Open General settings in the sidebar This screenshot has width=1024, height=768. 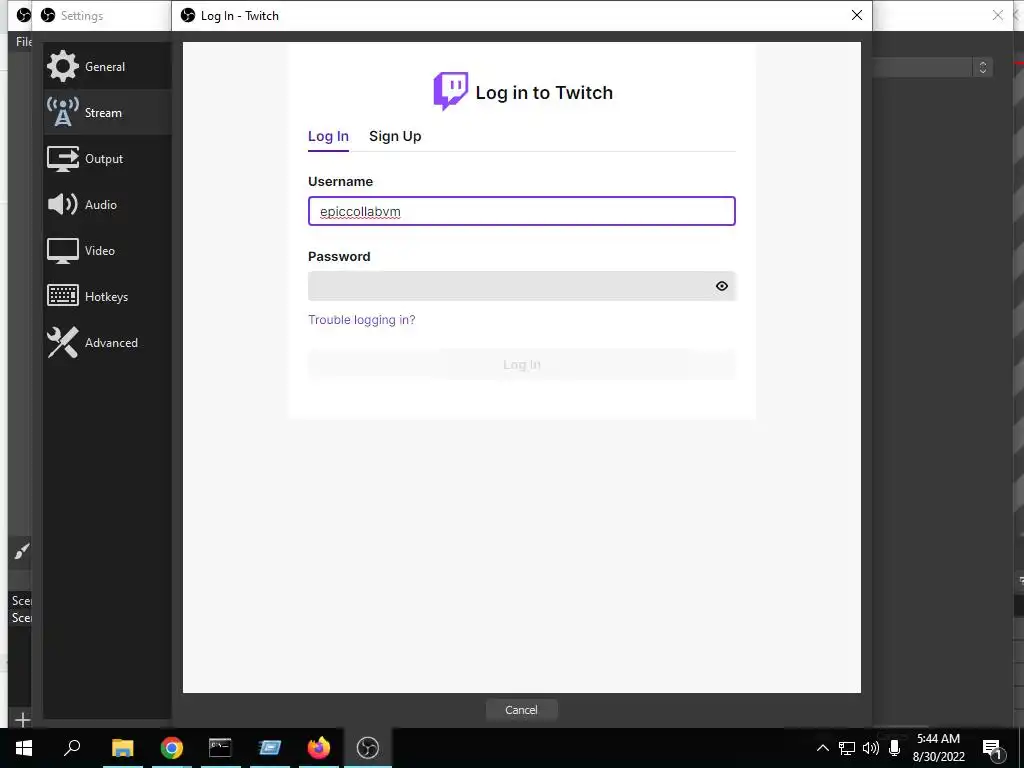point(107,67)
